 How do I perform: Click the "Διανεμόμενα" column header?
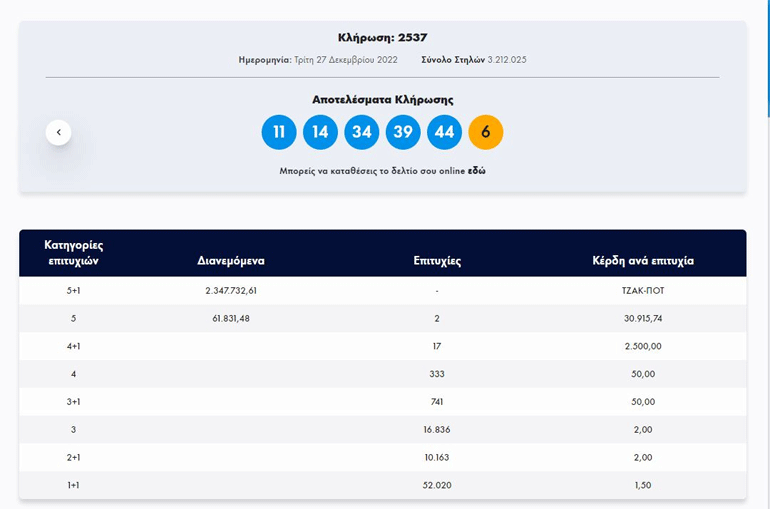click(231, 261)
